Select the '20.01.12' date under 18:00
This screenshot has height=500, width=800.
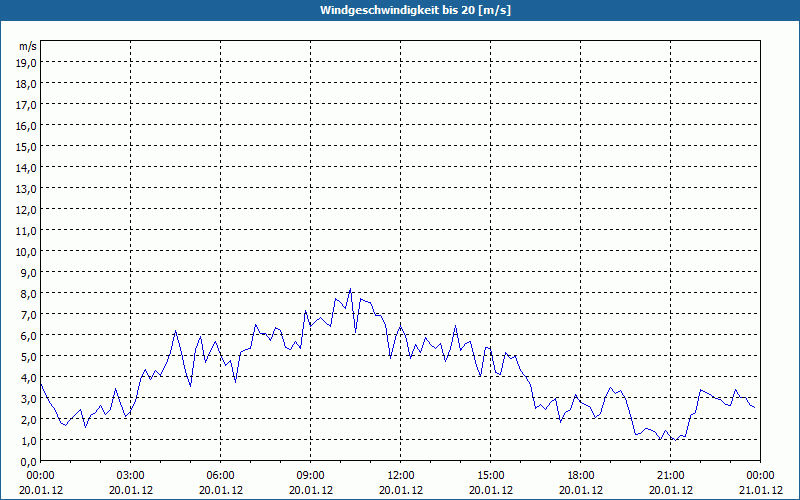coord(581,490)
